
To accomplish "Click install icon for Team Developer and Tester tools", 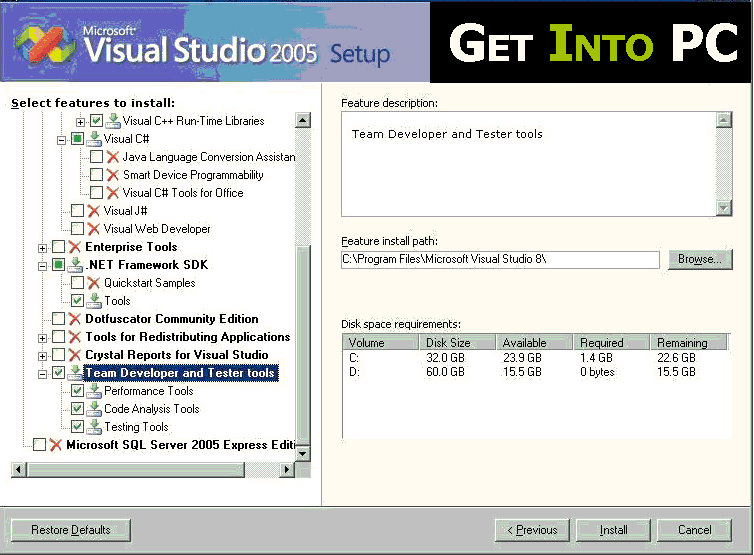I will (75, 372).
